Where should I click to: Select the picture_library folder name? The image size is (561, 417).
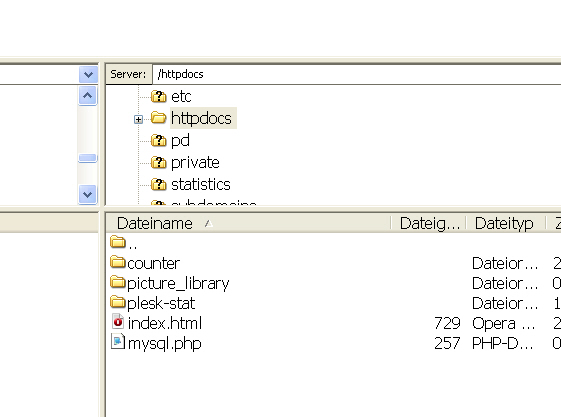[178, 284]
